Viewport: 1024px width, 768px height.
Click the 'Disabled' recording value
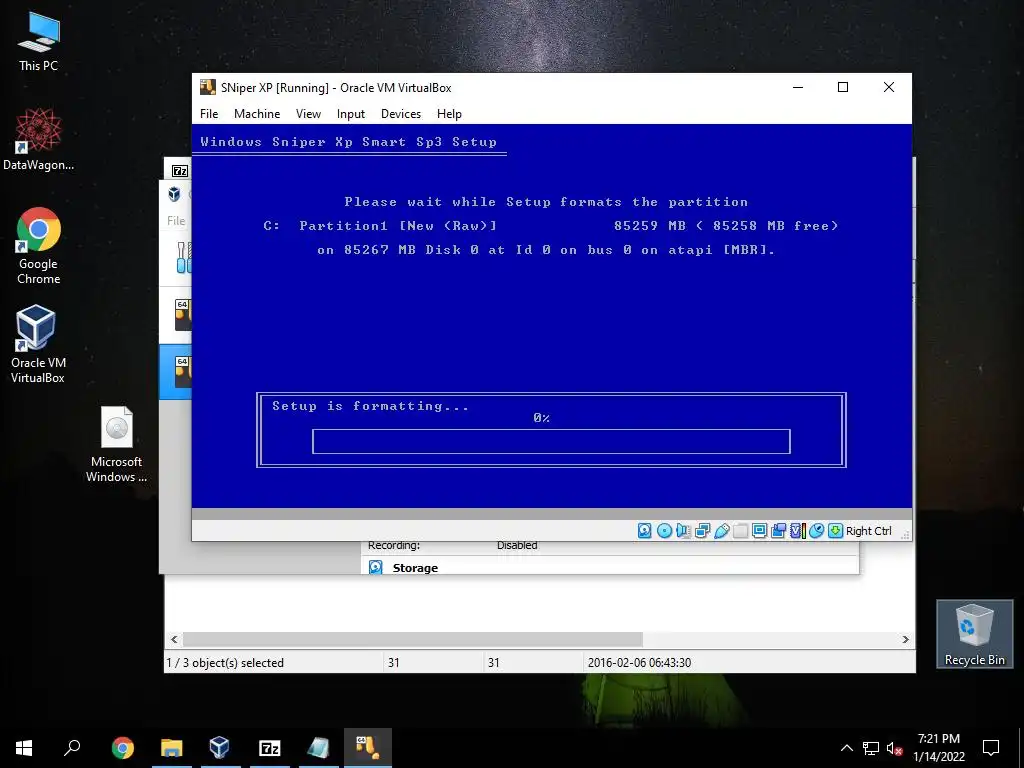(x=517, y=545)
